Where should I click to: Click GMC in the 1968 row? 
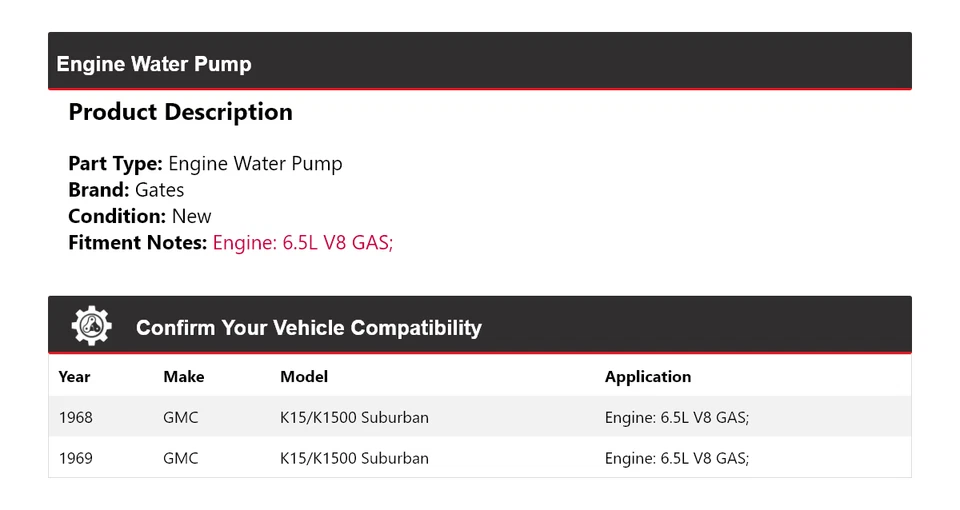tap(181, 417)
